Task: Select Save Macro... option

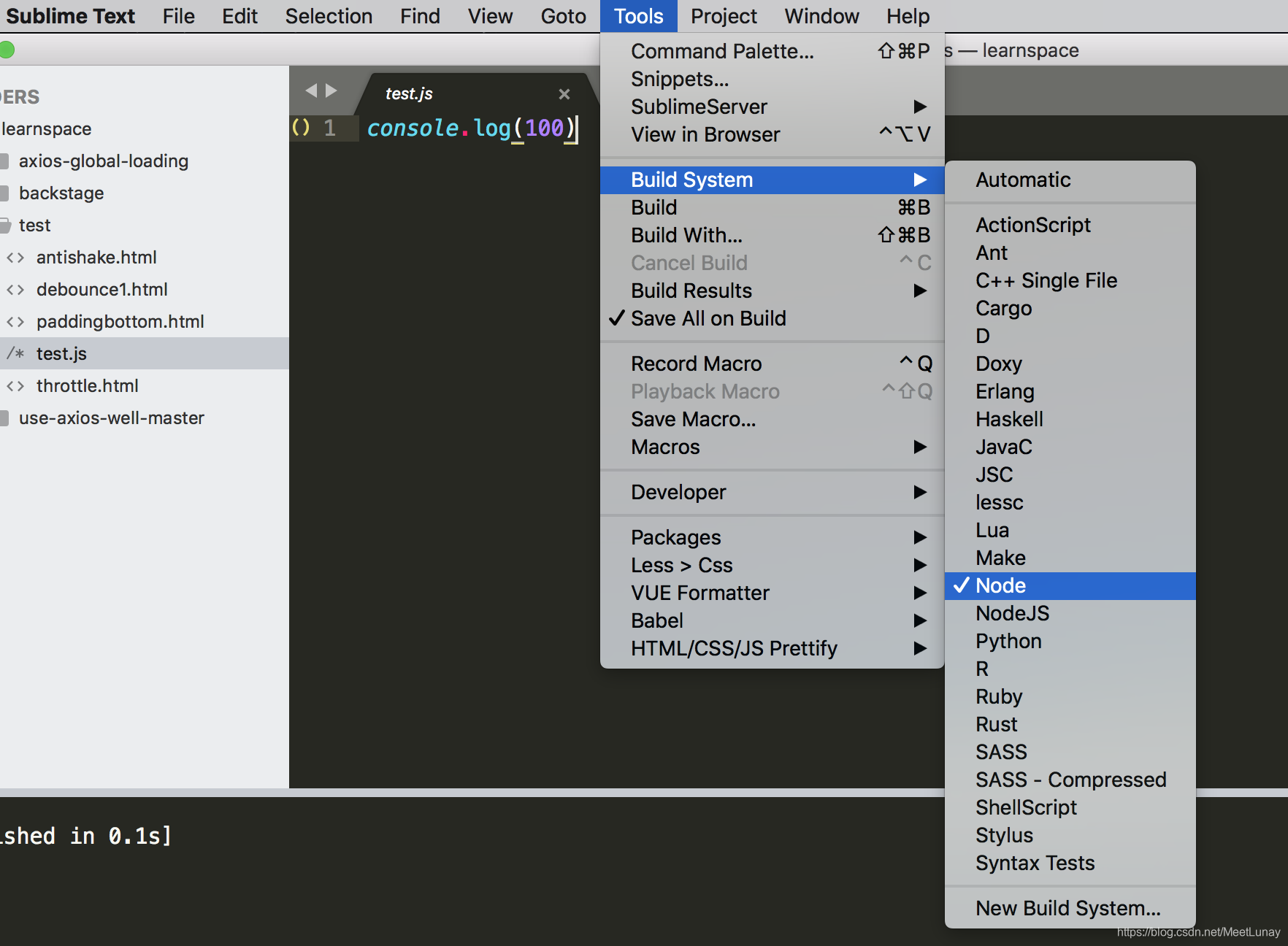Action: (x=773, y=420)
